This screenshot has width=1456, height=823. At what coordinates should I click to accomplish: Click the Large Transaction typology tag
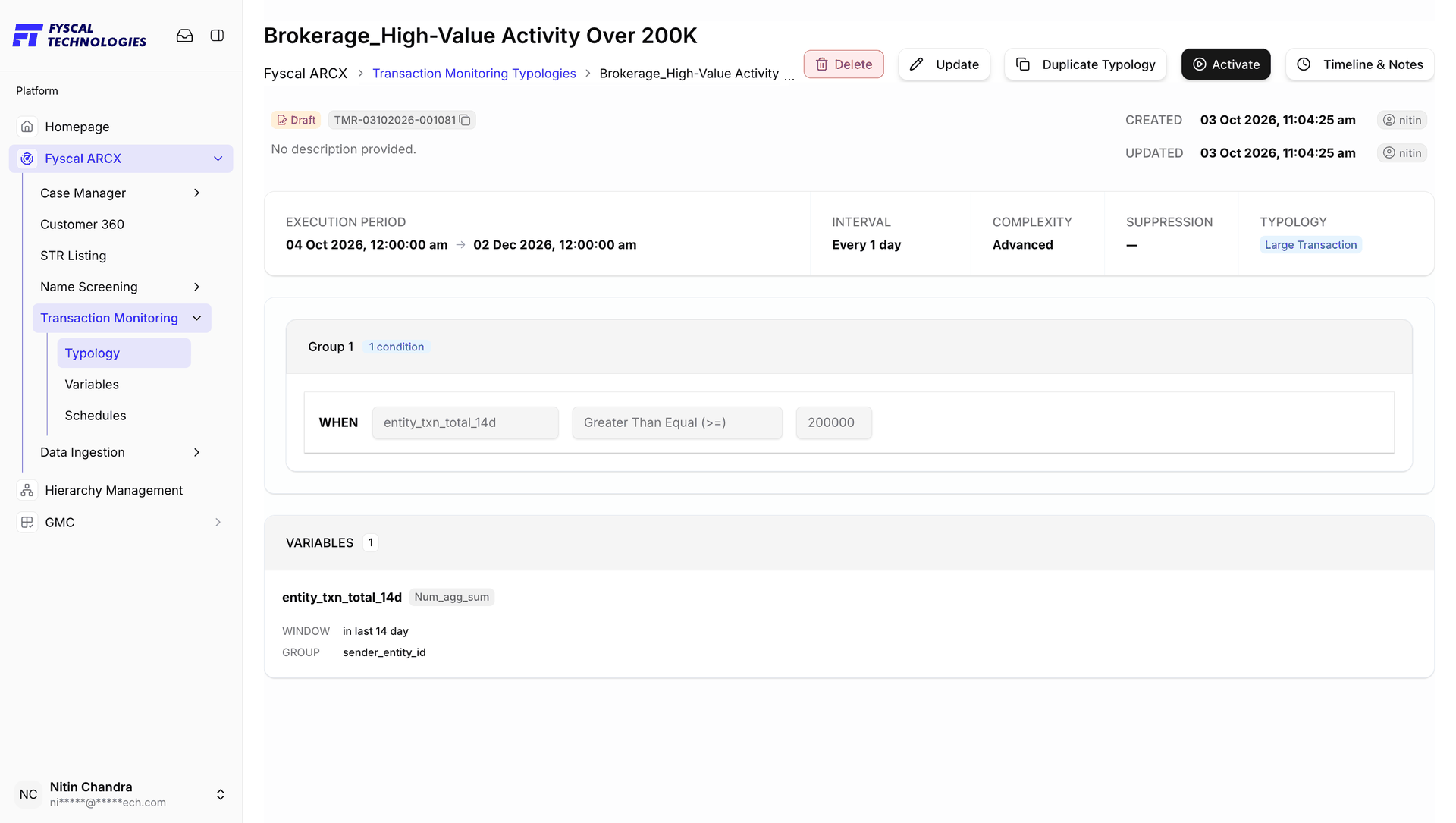tap(1310, 245)
